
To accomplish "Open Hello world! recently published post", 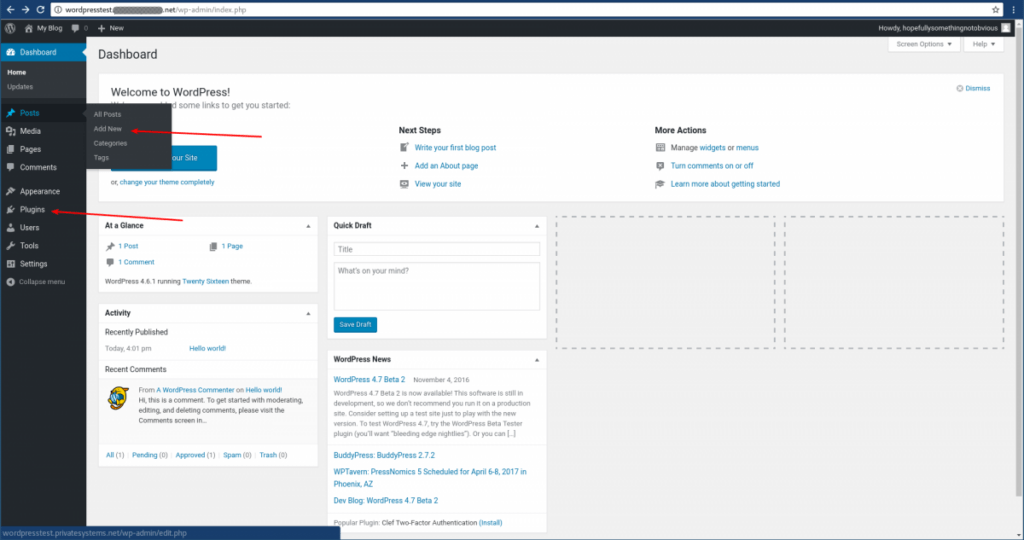I will point(207,349).
